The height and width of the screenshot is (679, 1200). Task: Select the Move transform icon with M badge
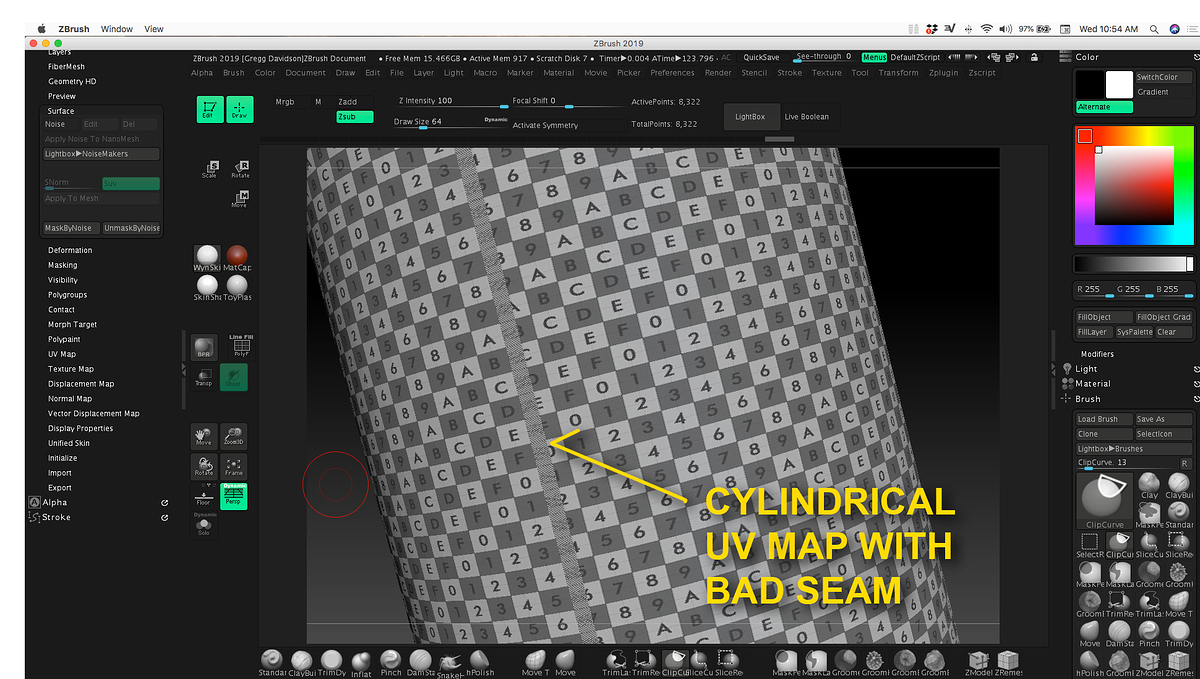[x=240, y=199]
